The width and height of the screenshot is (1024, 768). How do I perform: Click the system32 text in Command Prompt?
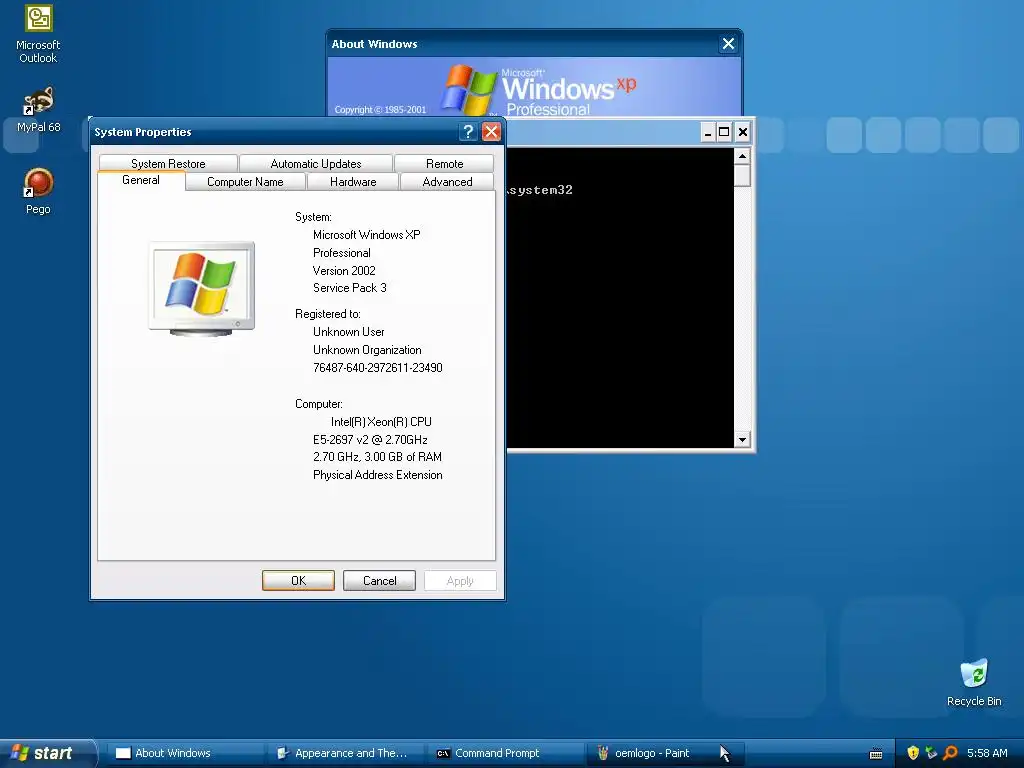tap(541, 190)
